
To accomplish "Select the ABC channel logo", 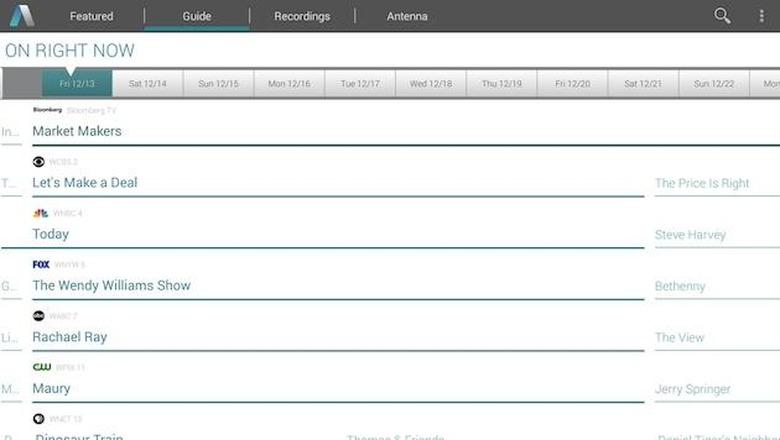I will coord(39,316).
